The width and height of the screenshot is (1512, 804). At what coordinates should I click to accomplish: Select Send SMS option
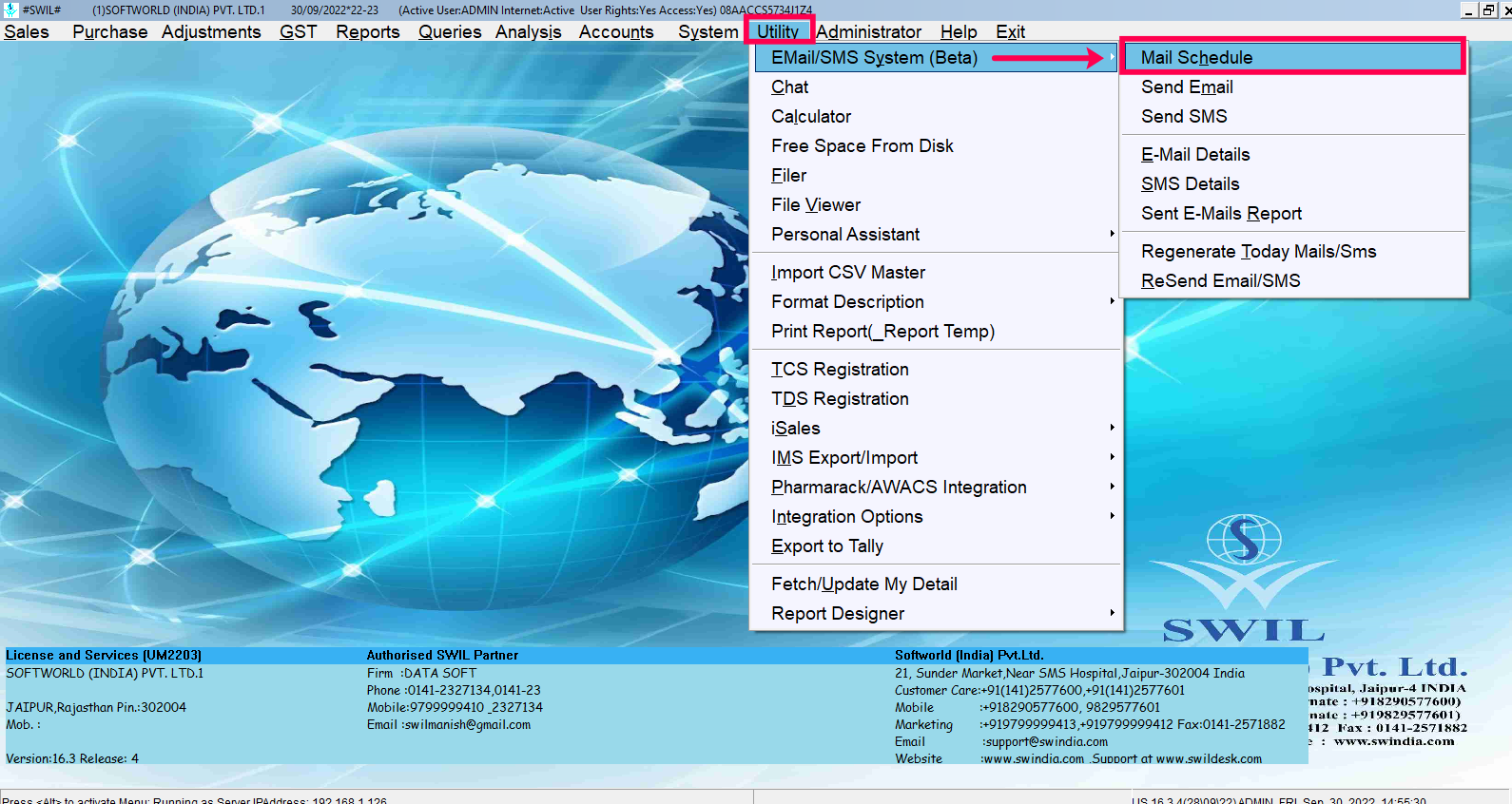tap(1294, 116)
